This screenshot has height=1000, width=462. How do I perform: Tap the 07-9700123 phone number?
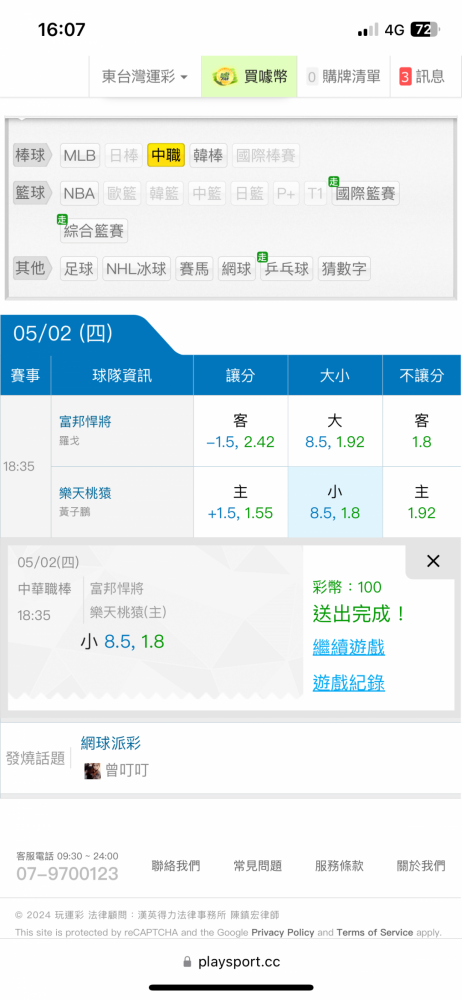(67, 874)
